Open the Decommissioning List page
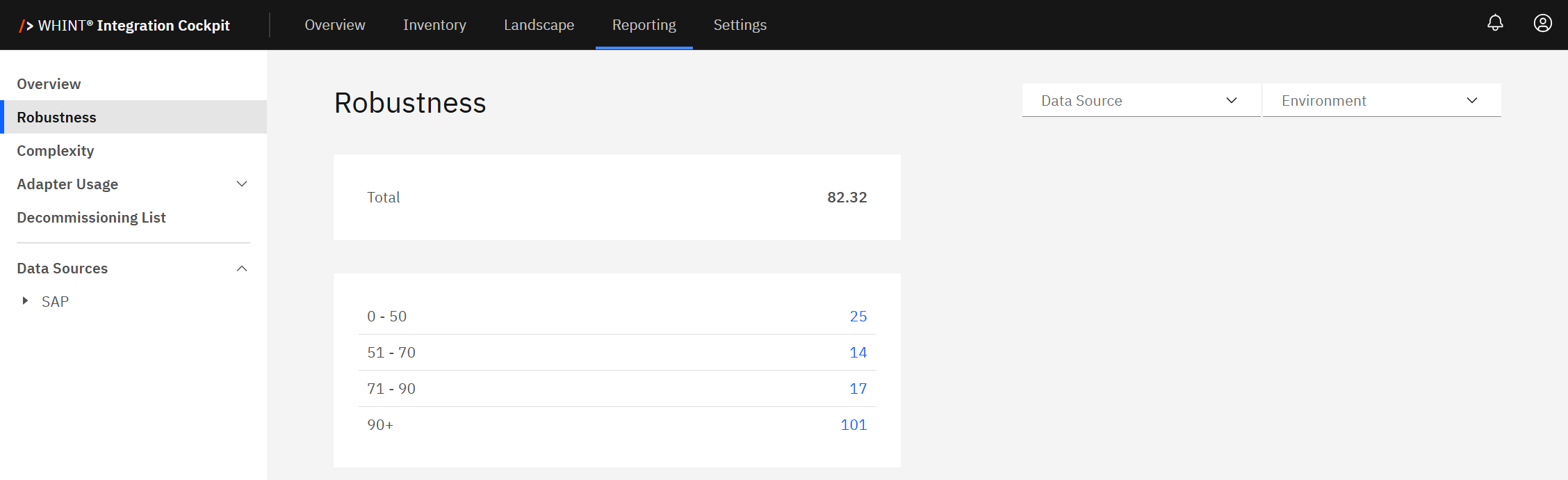The height and width of the screenshot is (480, 1568). tap(91, 218)
